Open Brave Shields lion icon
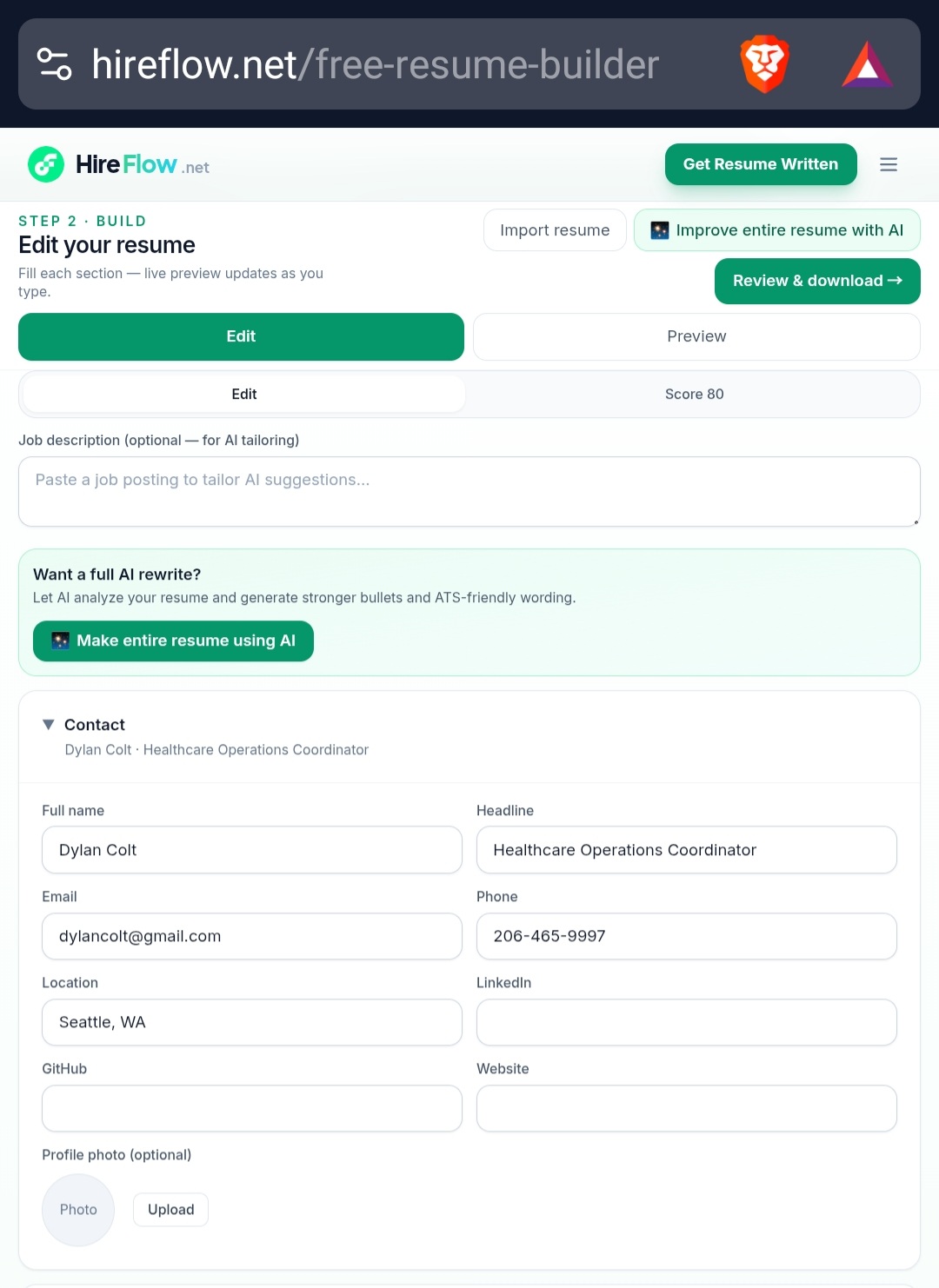The width and height of the screenshot is (939, 1288). coord(764,64)
